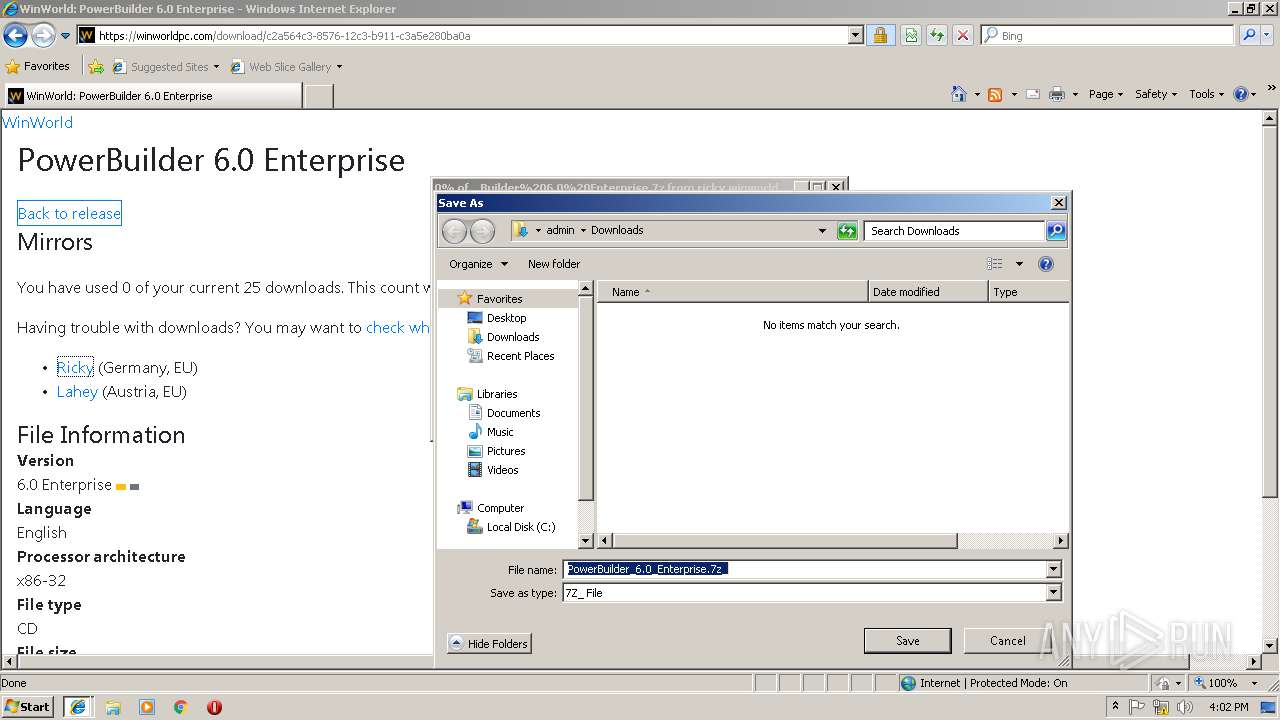Image resolution: width=1280 pixels, height=720 pixels.
Task: Expand the views dropdown arrow
Action: pyautogui.click(x=1019, y=264)
